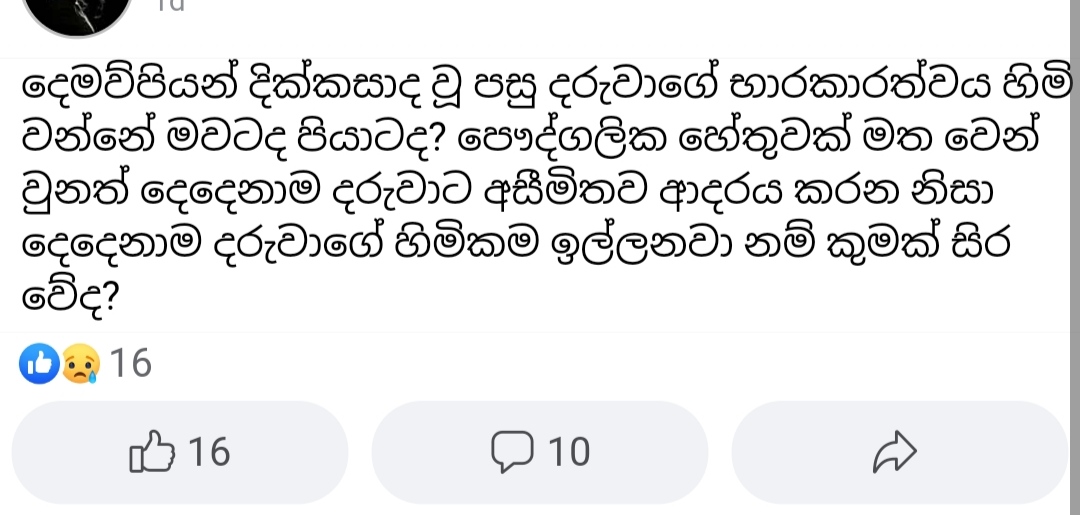Click the post line containing "හිමිකම ඉල්ලනවා"
This screenshot has width=1080, height=515.
[x=517, y=244]
